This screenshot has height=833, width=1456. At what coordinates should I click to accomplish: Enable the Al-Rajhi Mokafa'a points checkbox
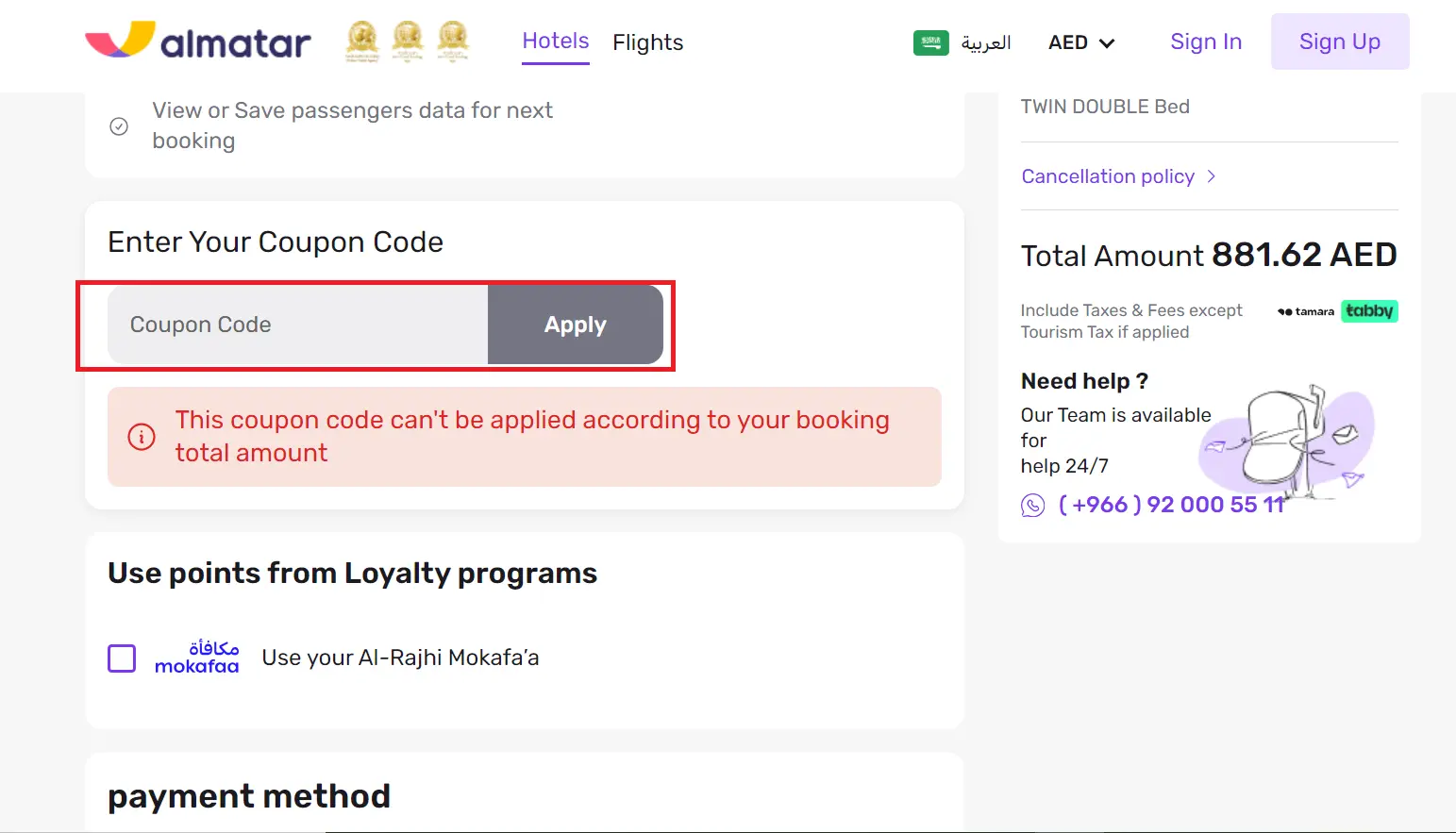(122, 658)
